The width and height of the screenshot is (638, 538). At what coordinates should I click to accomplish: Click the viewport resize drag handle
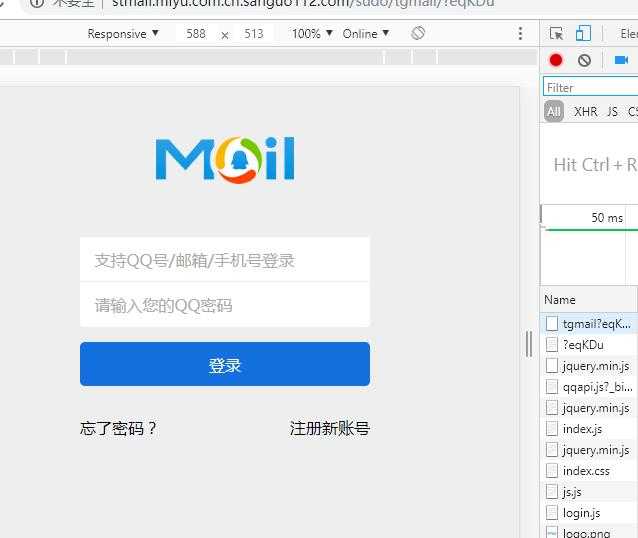click(529, 344)
